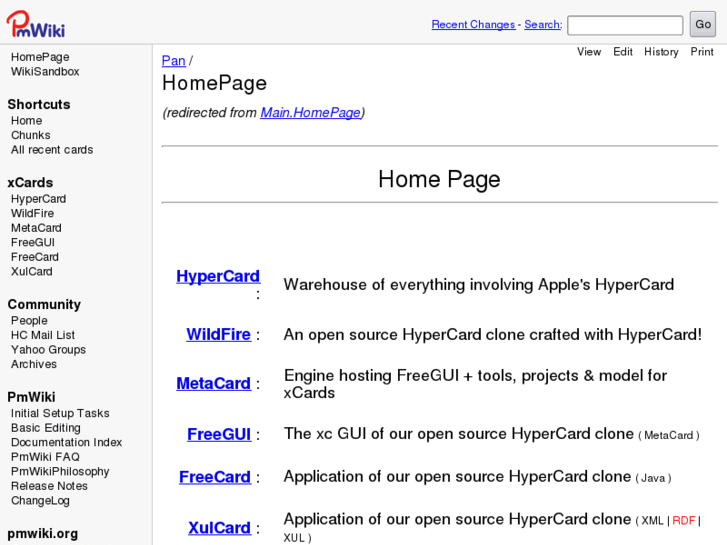This screenshot has width=727, height=545.
Task: Open PmWikiPhilosophy sidebar link
Action: pyautogui.click(x=60, y=471)
